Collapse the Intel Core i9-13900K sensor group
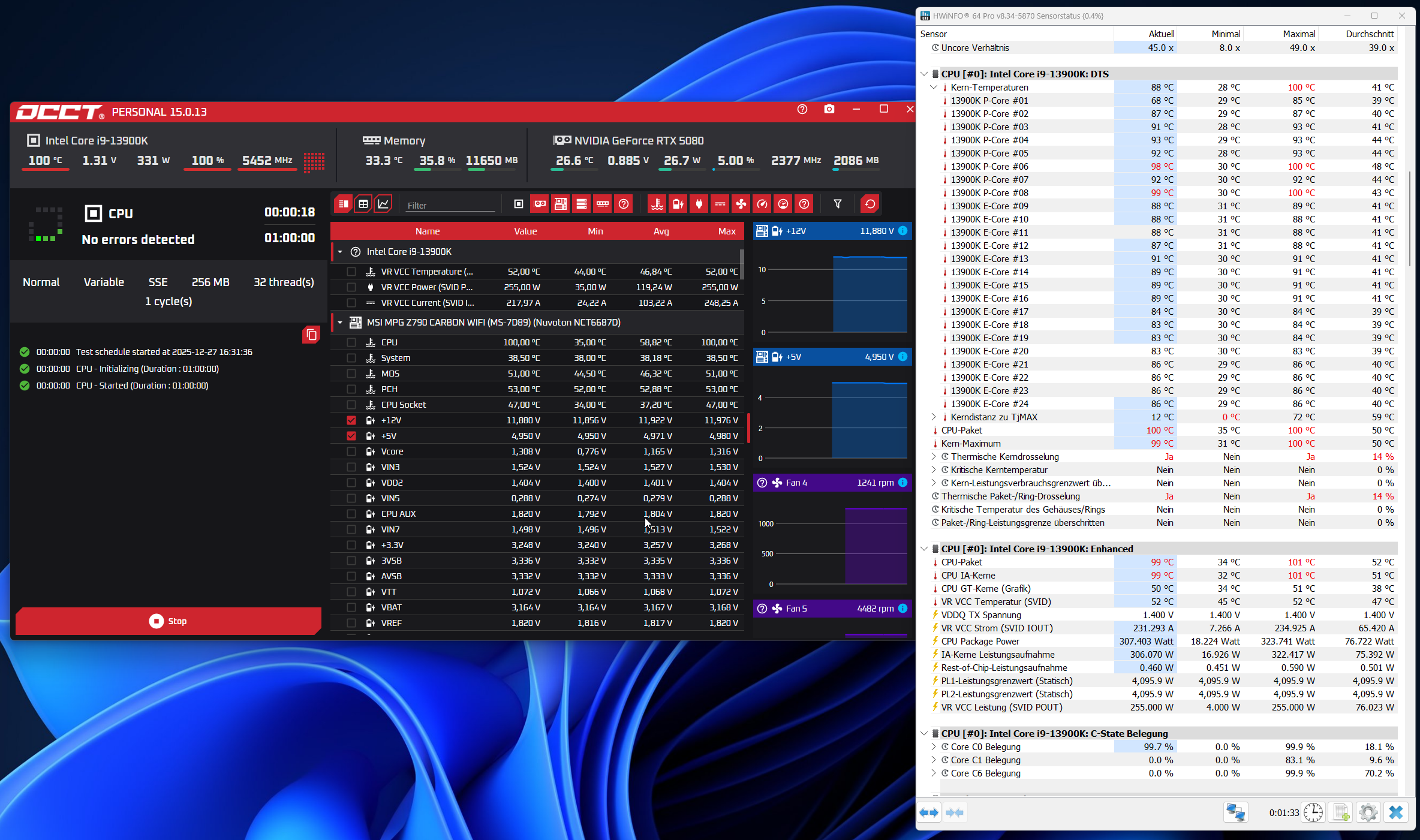Image resolution: width=1420 pixels, height=840 pixels. tap(340, 252)
